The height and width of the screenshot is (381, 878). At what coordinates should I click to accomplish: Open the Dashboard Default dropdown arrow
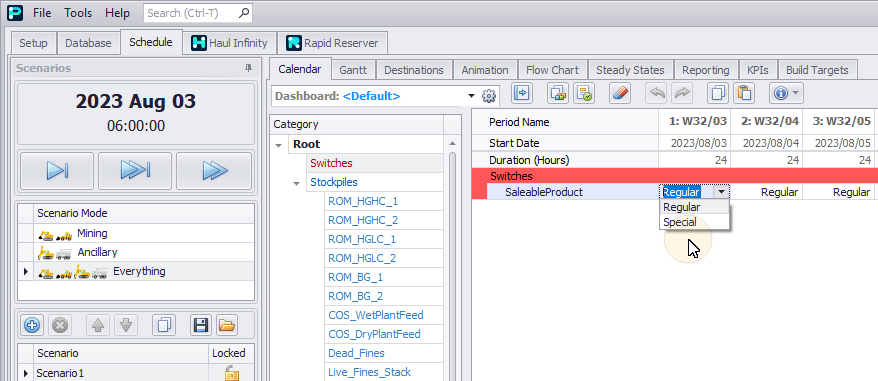coord(471,96)
